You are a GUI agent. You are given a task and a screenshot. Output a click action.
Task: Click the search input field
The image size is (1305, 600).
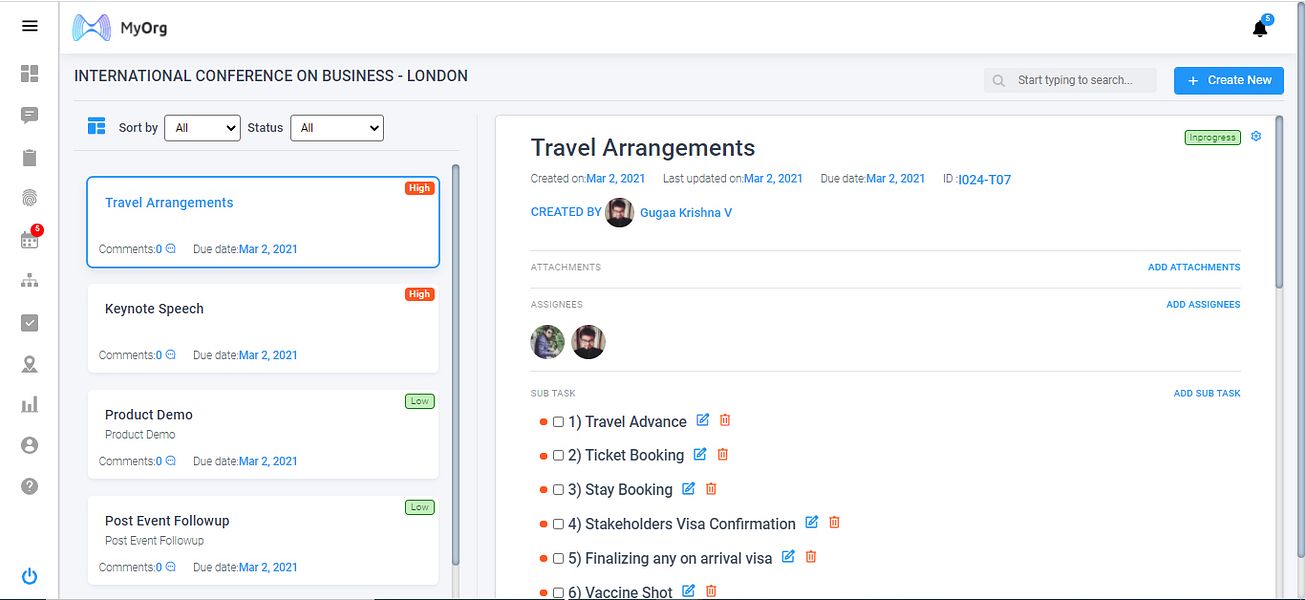click(x=1070, y=80)
